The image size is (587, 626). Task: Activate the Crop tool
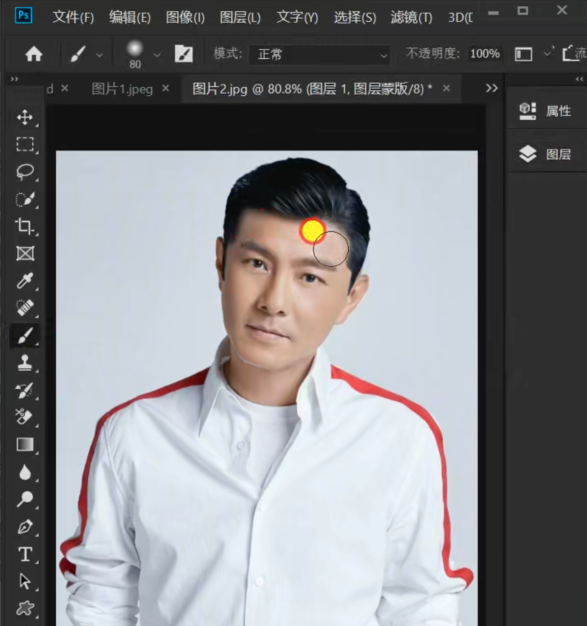pyautogui.click(x=25, y=226)
